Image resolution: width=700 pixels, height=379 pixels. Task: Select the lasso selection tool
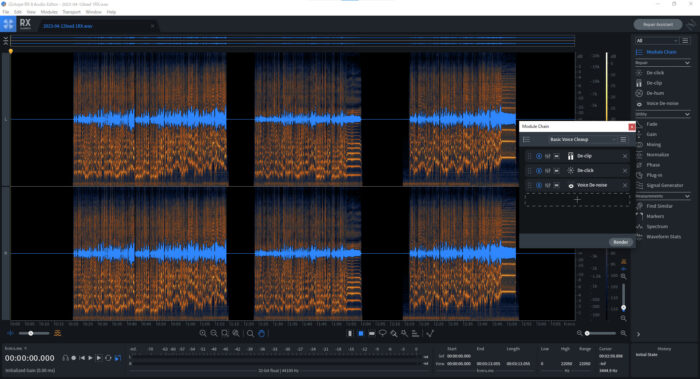click(x=383, y=333)
